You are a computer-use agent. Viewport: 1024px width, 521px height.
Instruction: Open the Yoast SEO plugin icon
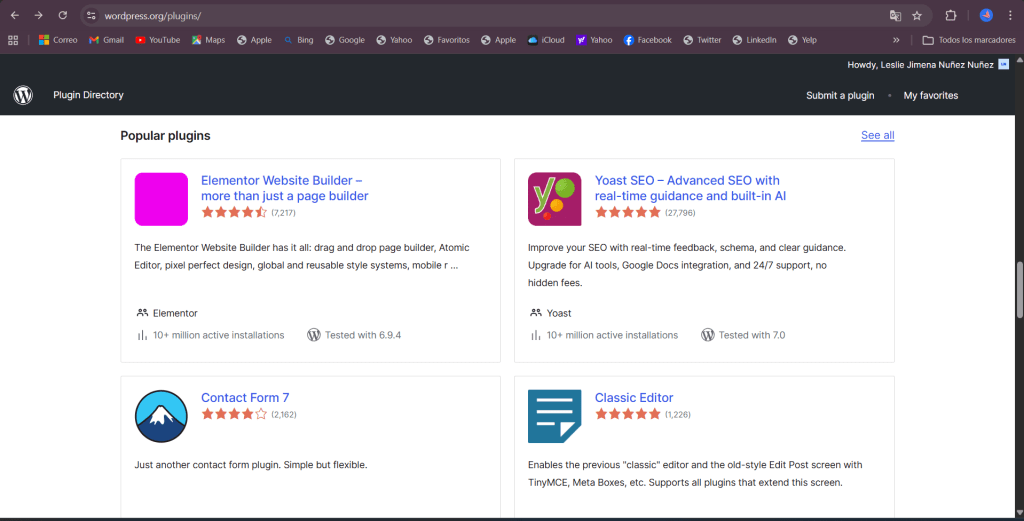(x=554, y=199)
